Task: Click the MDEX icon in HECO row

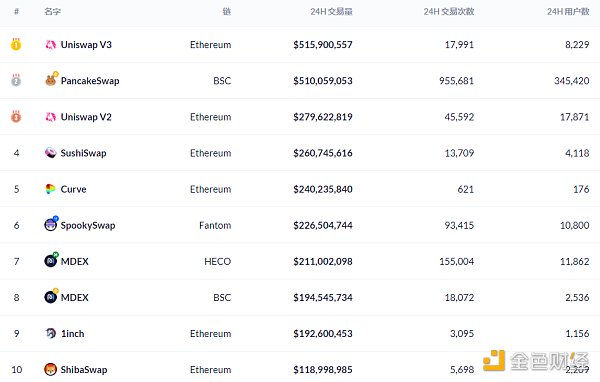Action: click(x=51, y=260)
